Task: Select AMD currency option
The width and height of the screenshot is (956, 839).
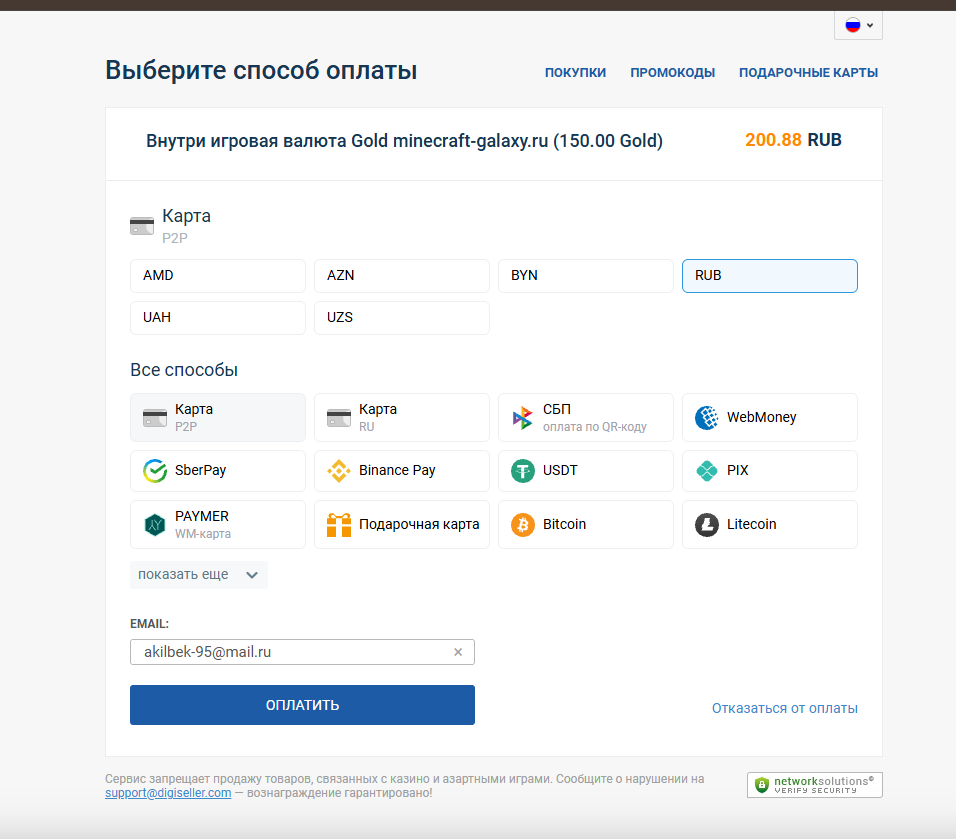Action: (218, 276)
